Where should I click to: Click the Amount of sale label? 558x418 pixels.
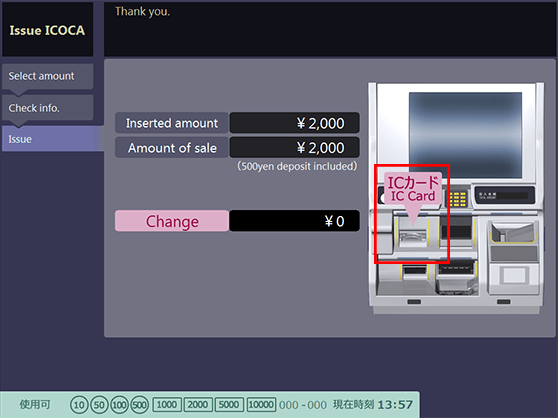(x=172, y=148)
